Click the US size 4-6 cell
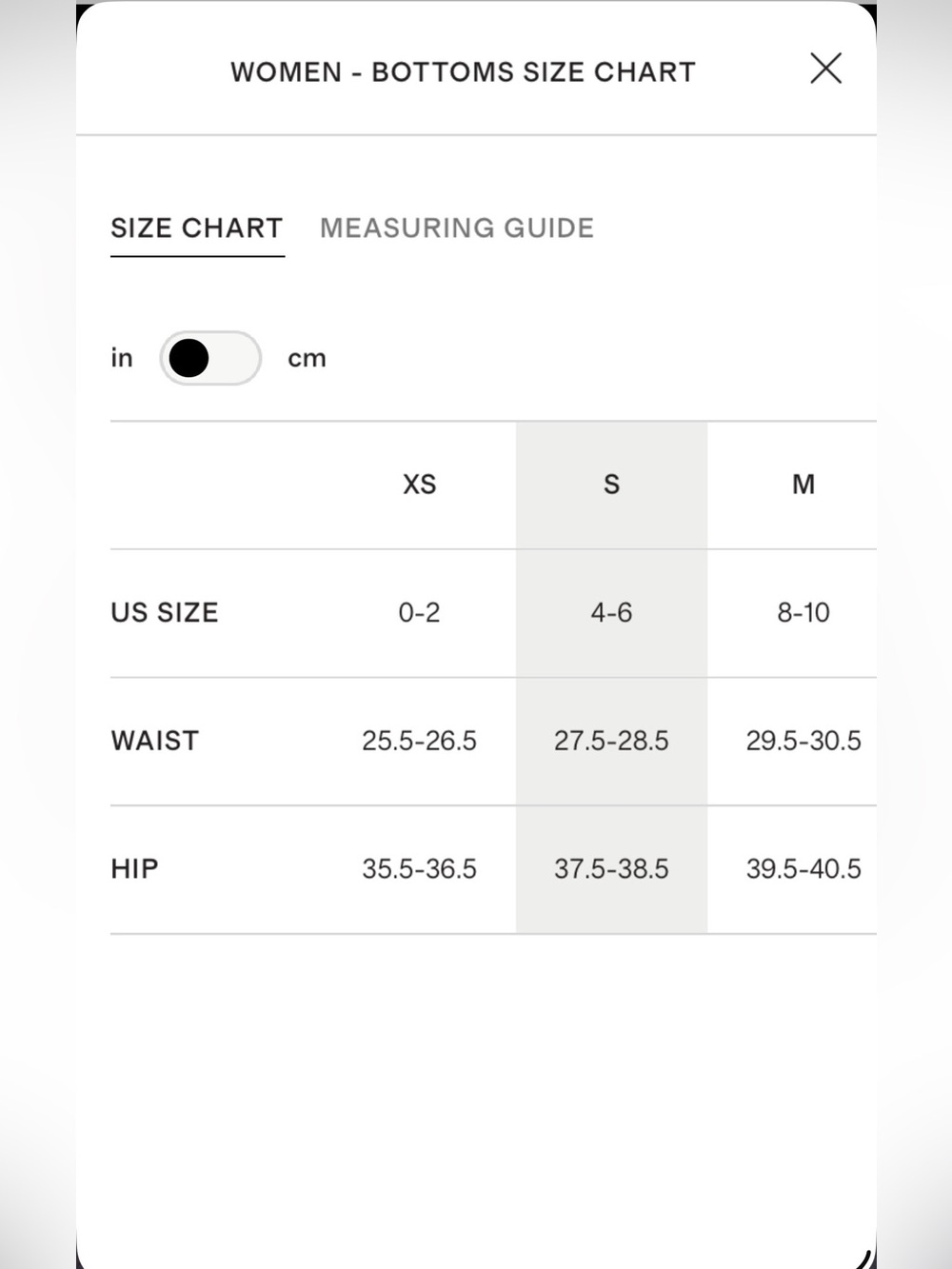952x1269 pixels. point(611,612)
